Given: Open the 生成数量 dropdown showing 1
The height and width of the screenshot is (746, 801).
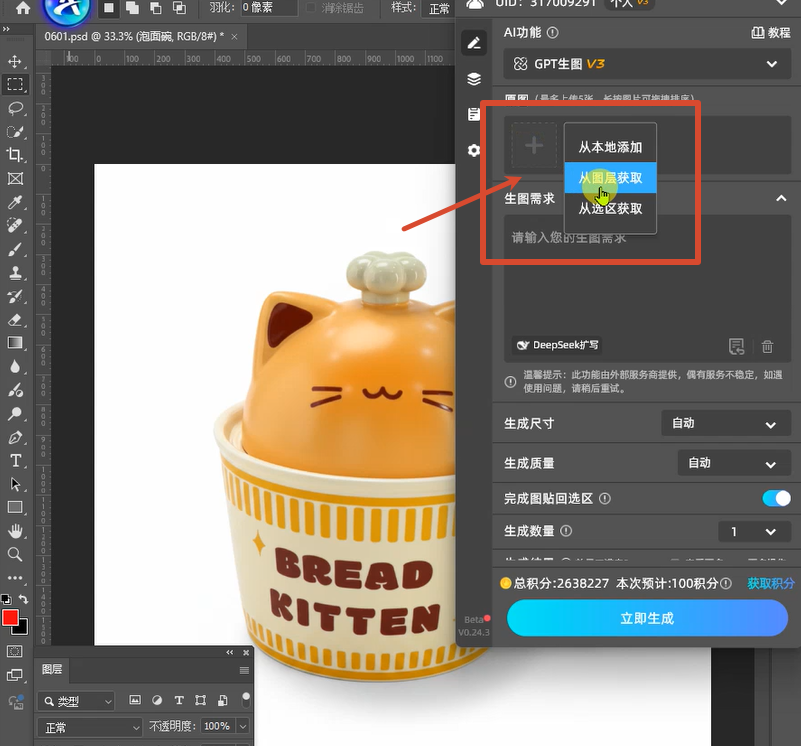Looking at the screenshot, I should point(755,531).
